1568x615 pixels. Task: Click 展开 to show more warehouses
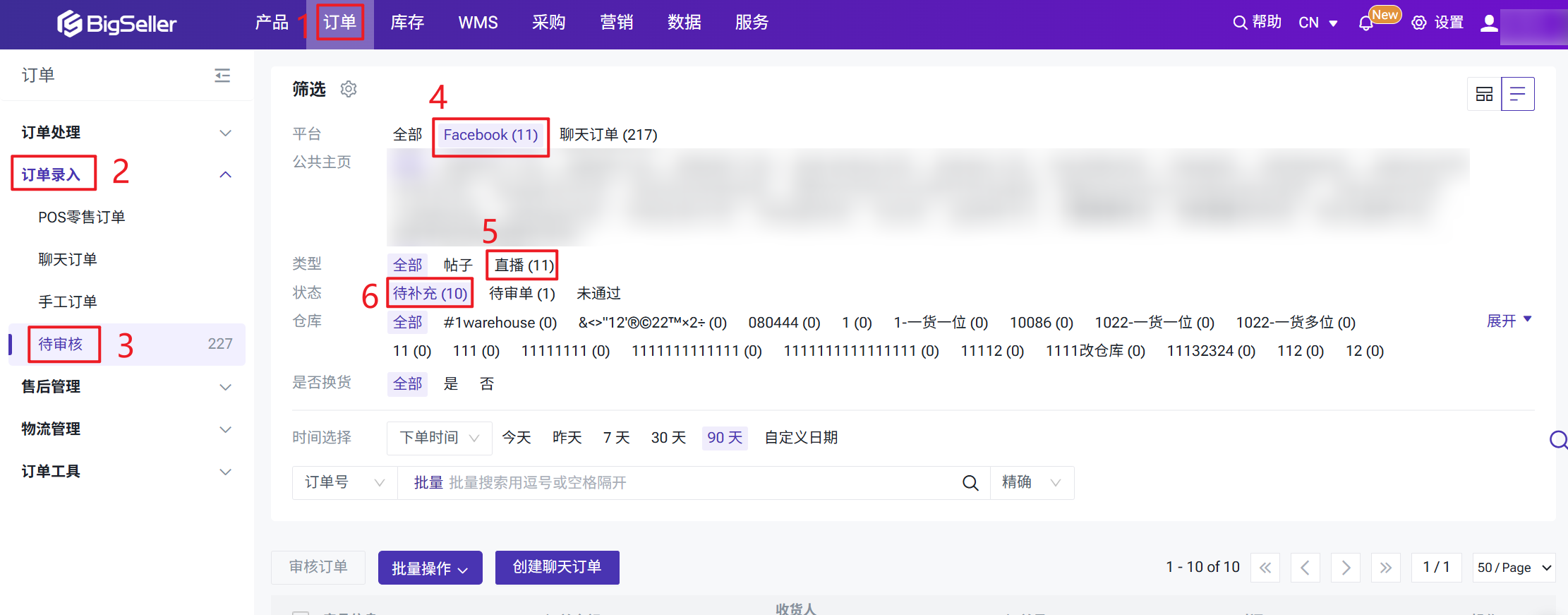click(x=1509, y=321)
